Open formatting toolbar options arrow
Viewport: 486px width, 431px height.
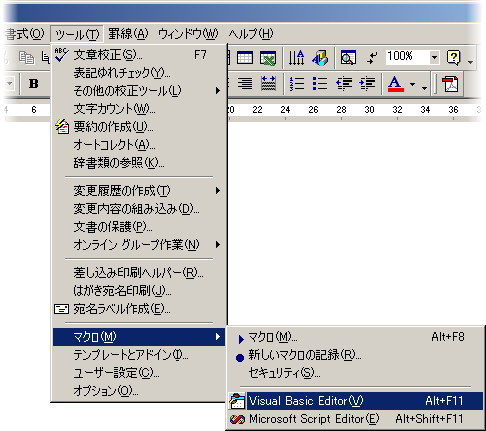point(424,88)
